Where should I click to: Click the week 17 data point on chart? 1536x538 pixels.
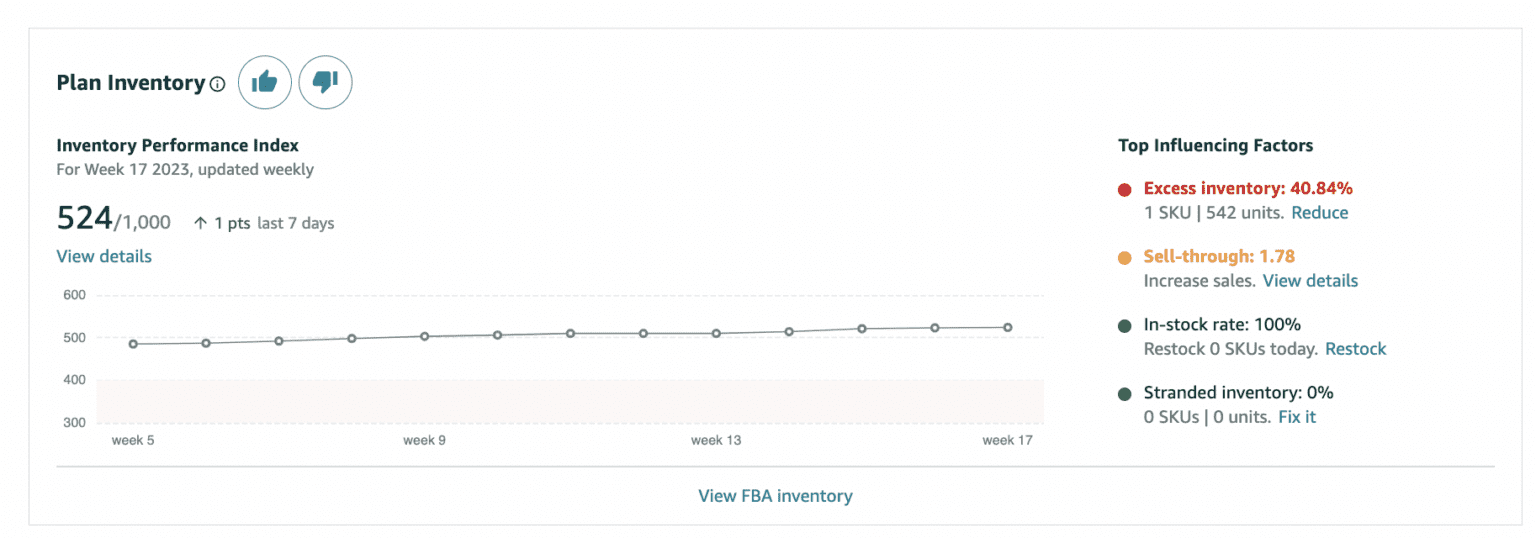tap(1008, 327)
